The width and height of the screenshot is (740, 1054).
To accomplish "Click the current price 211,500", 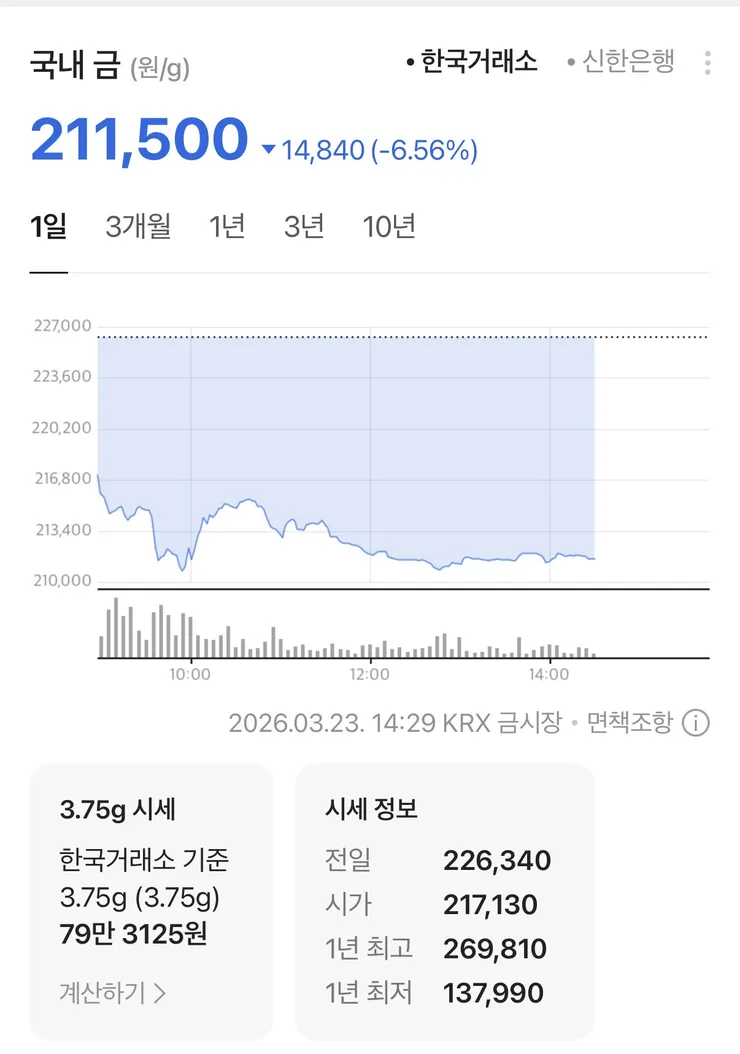I will point(139,141).
